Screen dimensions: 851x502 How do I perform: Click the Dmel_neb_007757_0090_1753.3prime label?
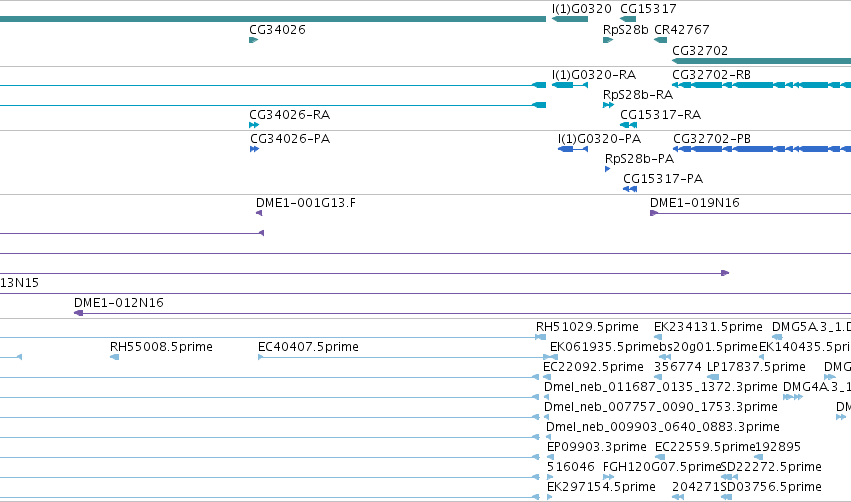pos(661,407)
